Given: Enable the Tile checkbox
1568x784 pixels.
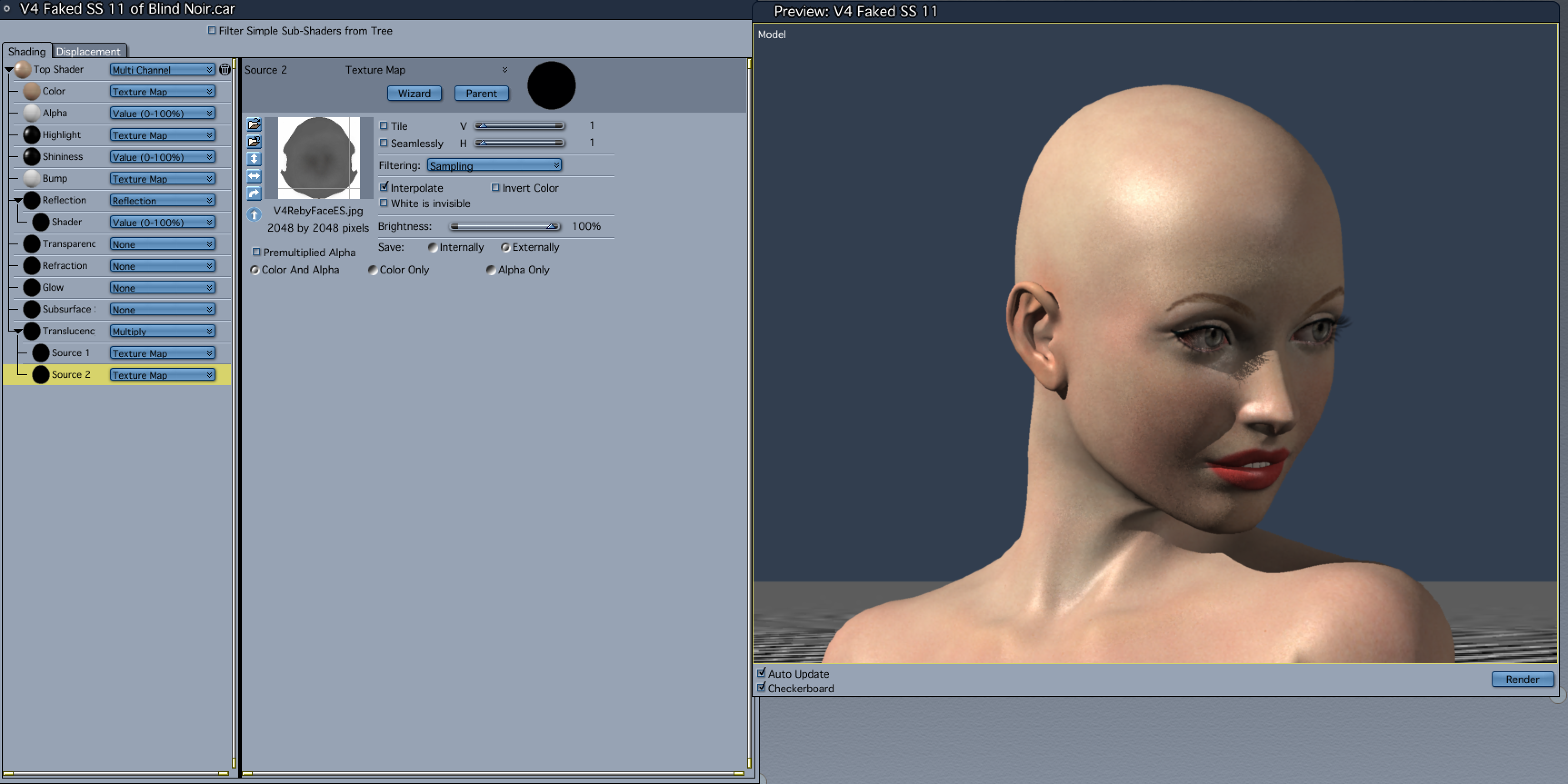Looking at the screenshot, I should coord(384,126).
